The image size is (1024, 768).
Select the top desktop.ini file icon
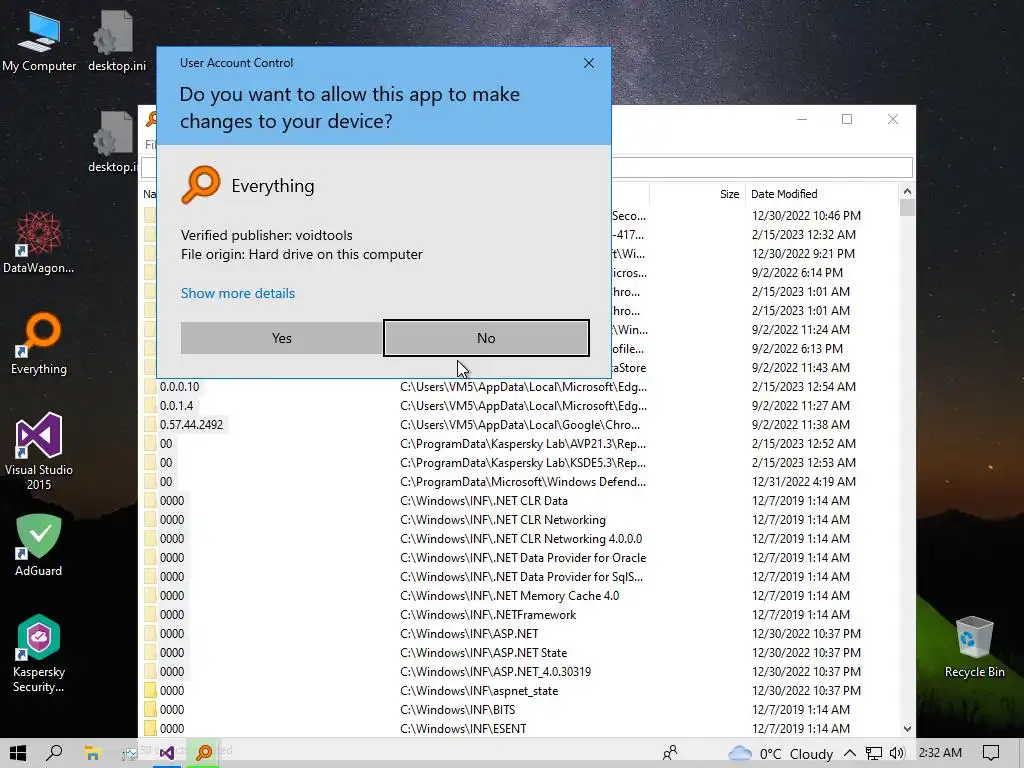tap(116, 40)
